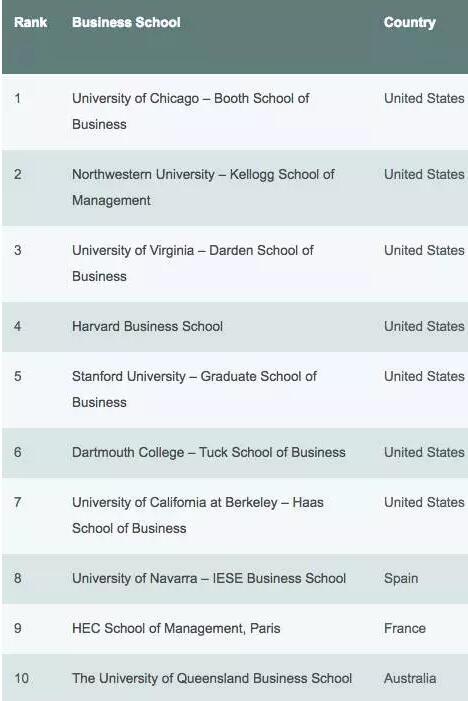The width and height of the screenshot is (468, 701).
Task: Click University of Virginia Darden School
Action: click(193, 263)
